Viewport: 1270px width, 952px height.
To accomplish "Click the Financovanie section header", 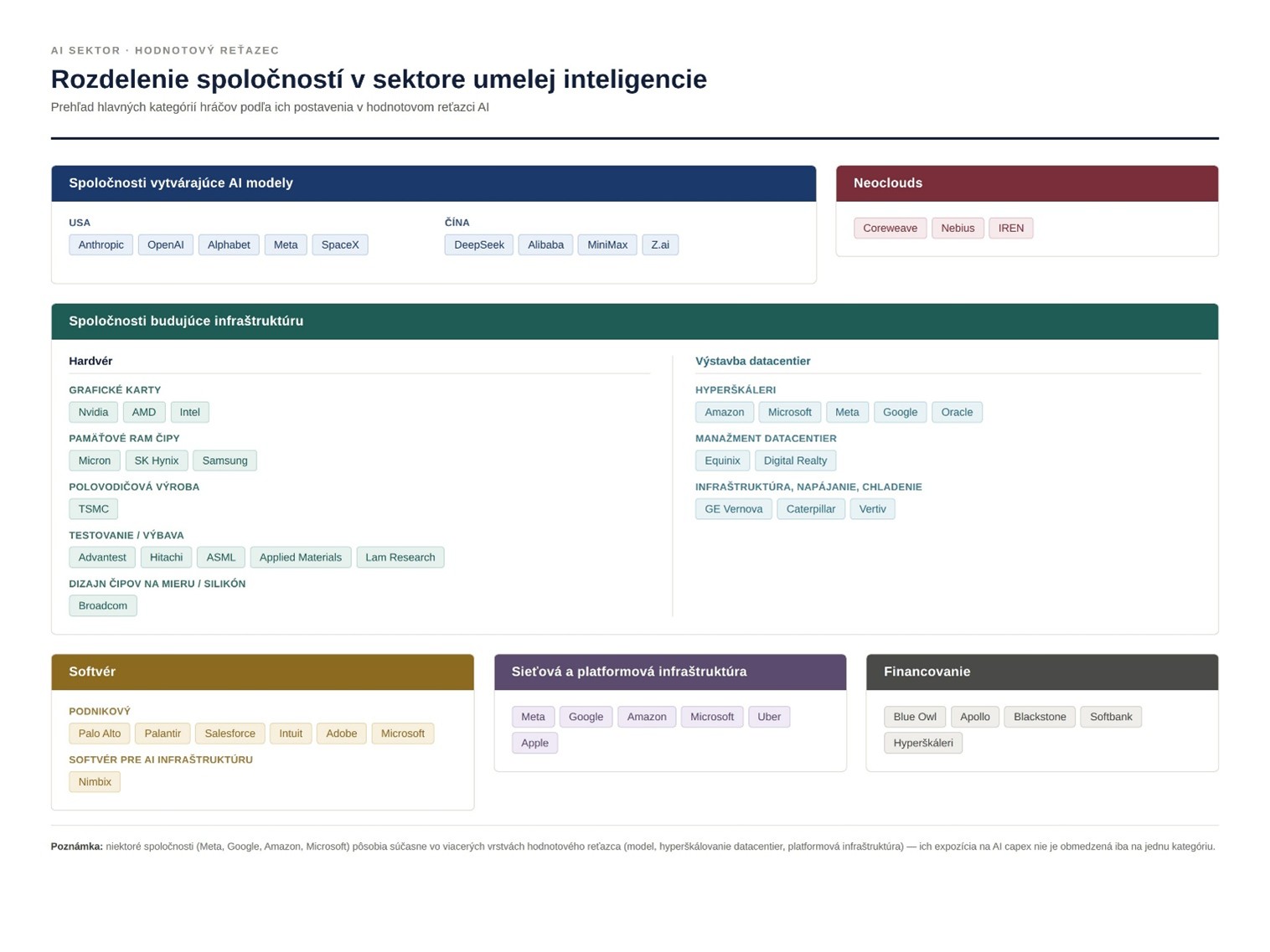I will click(x=1042, y=672).
